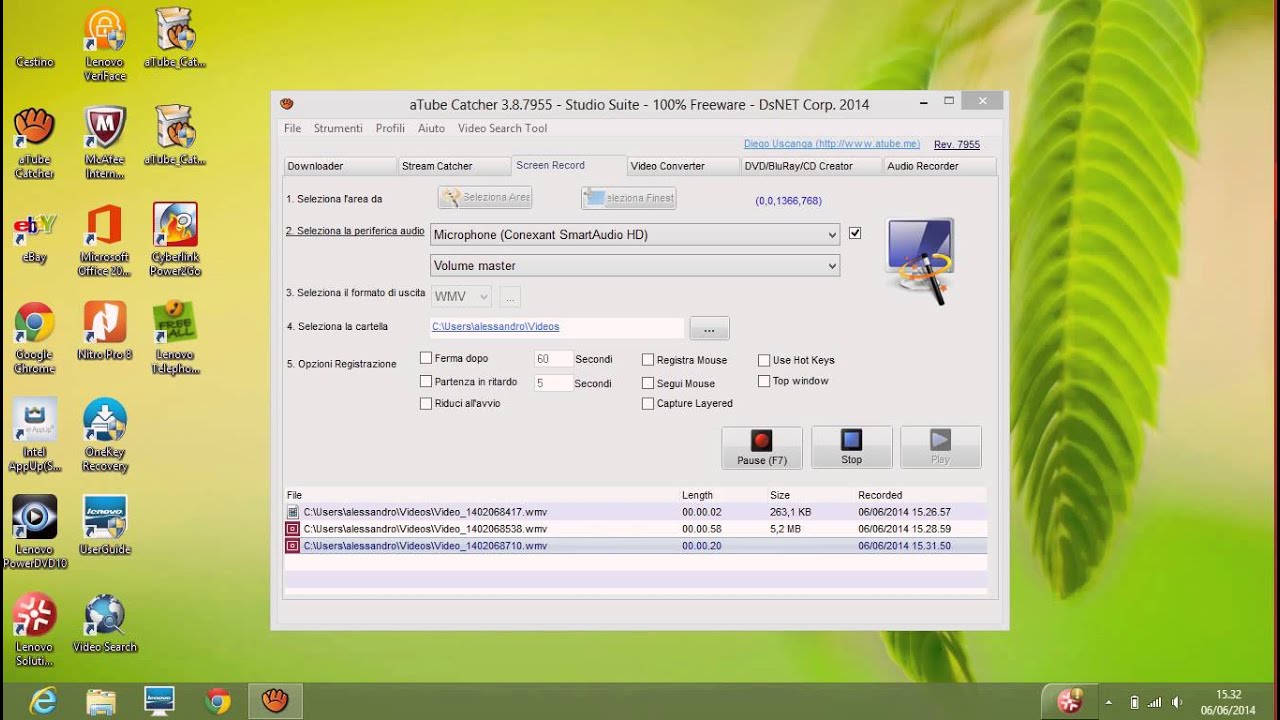
Task: Toggle the audio device enable checkbox
Action: tap(855, 233)
